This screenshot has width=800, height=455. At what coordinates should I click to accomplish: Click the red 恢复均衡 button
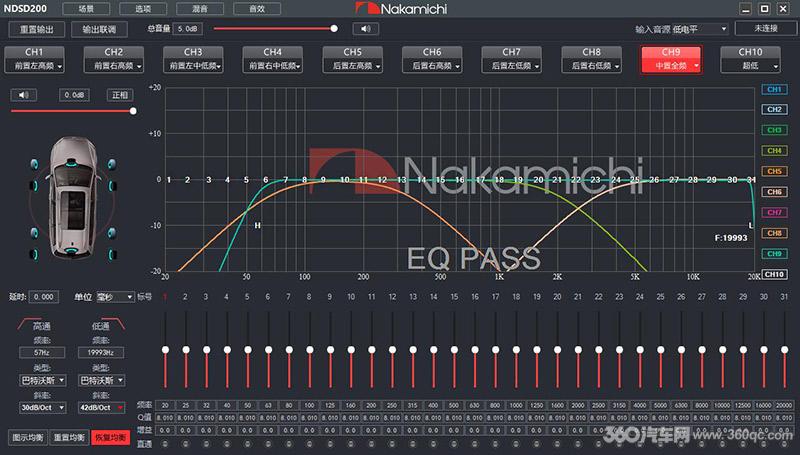111,438
